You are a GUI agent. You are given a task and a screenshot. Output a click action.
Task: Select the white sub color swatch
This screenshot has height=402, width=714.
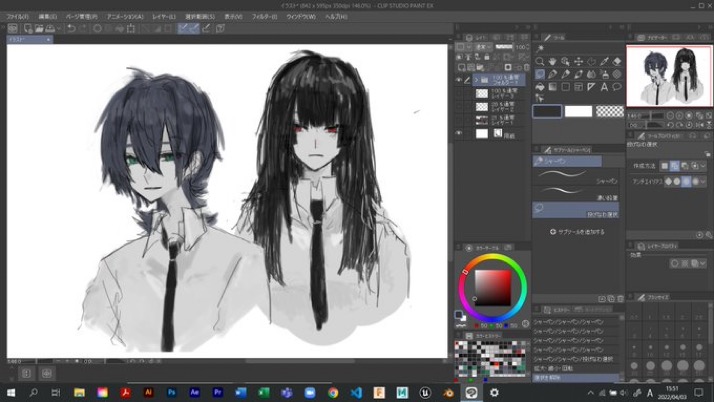(578, 111)
